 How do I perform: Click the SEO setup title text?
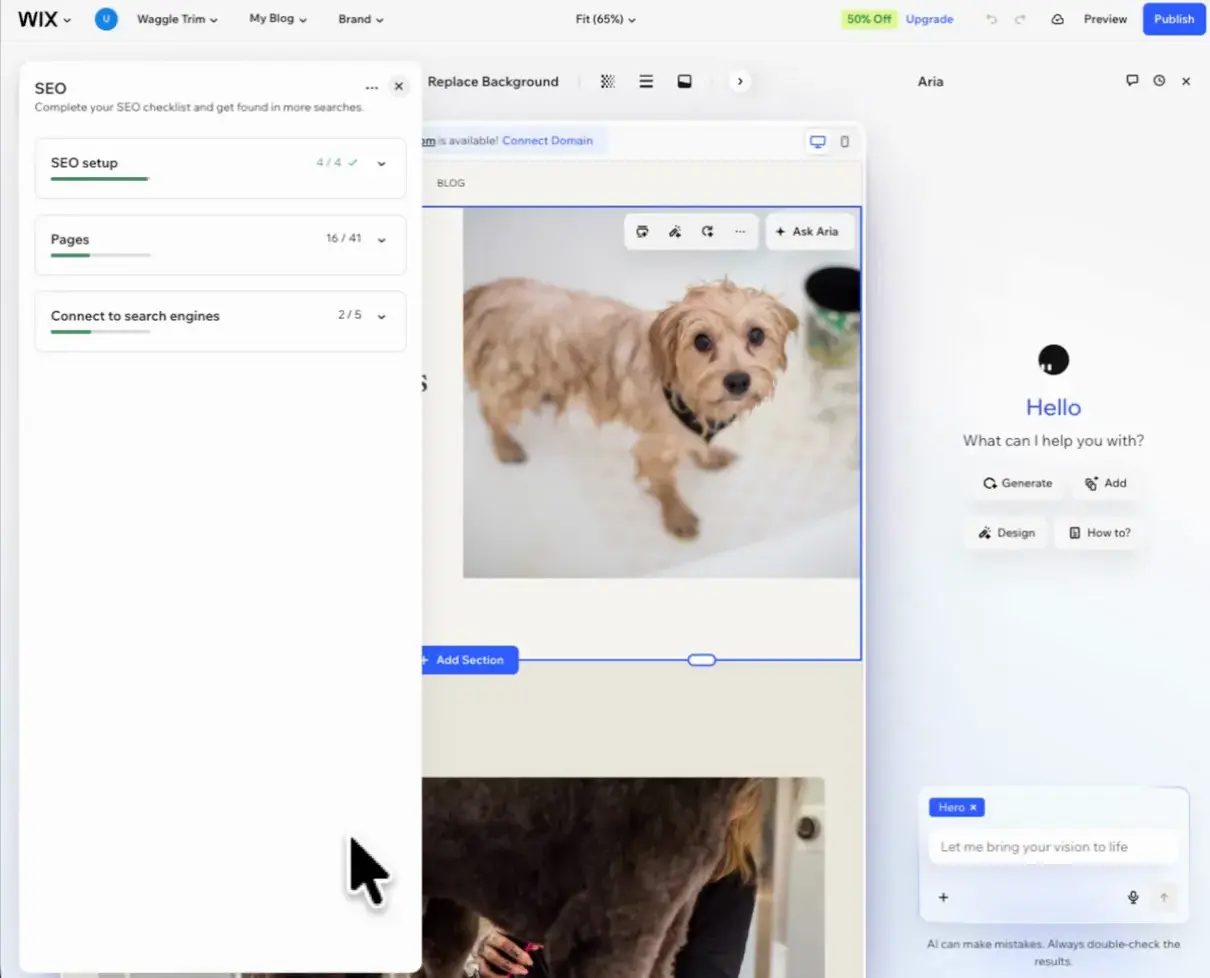[84, 163]
